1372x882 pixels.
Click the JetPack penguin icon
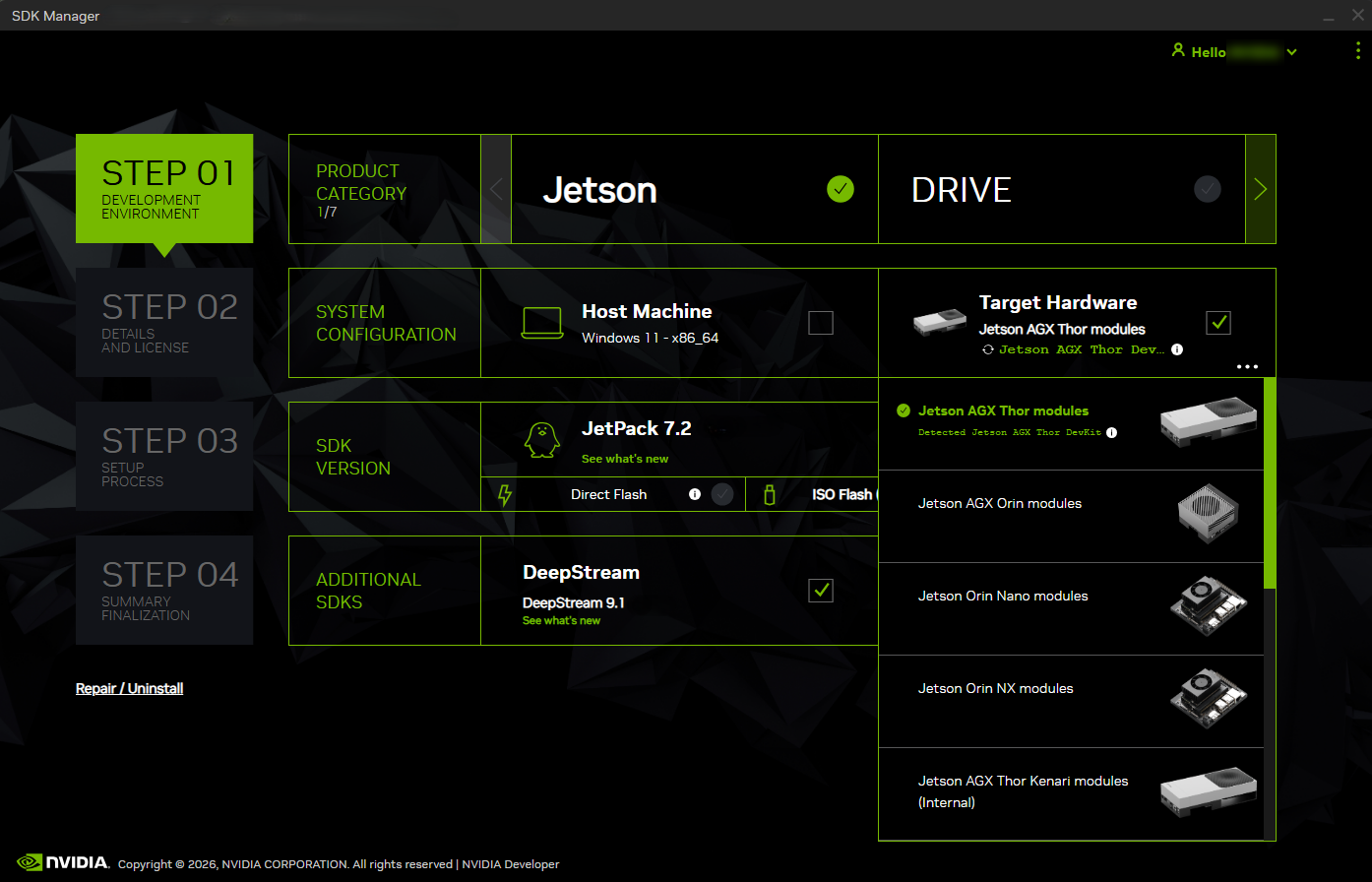[541, 440]
